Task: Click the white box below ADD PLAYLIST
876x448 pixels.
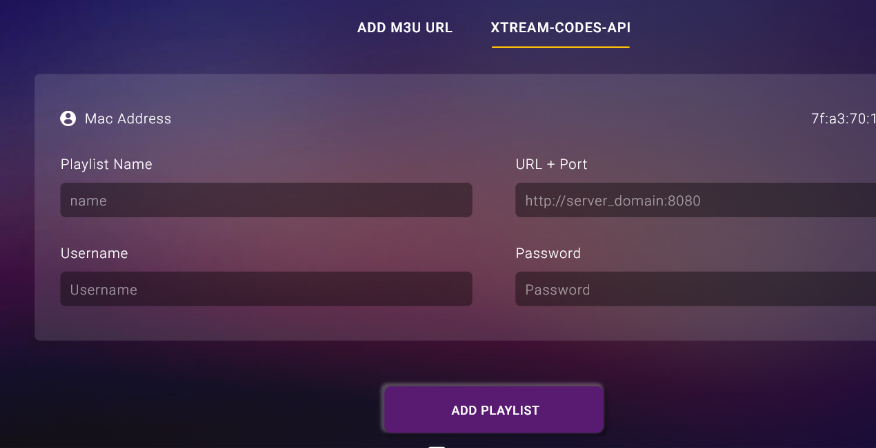Action: coord(436,445)
